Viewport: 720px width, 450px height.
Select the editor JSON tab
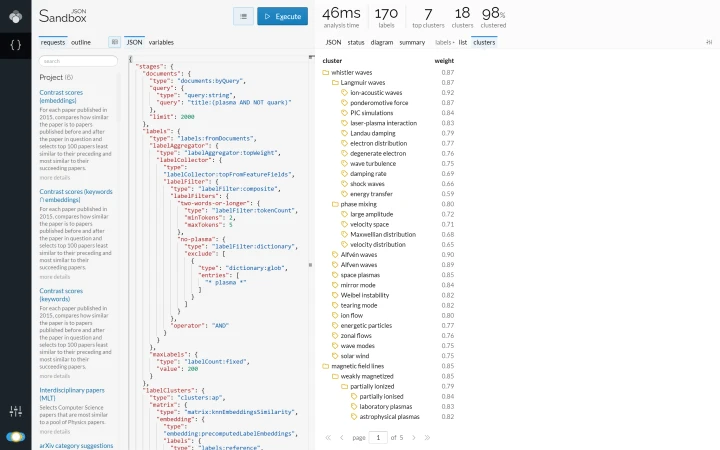[134, 42]
